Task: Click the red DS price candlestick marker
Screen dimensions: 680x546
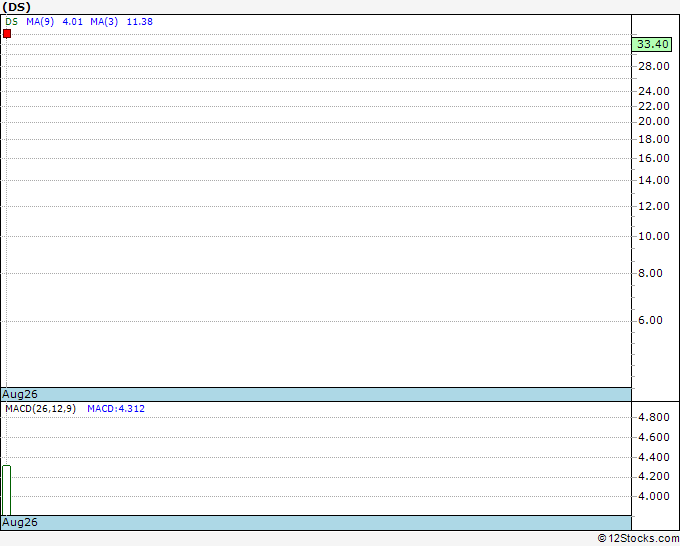Action: point(7,33)
